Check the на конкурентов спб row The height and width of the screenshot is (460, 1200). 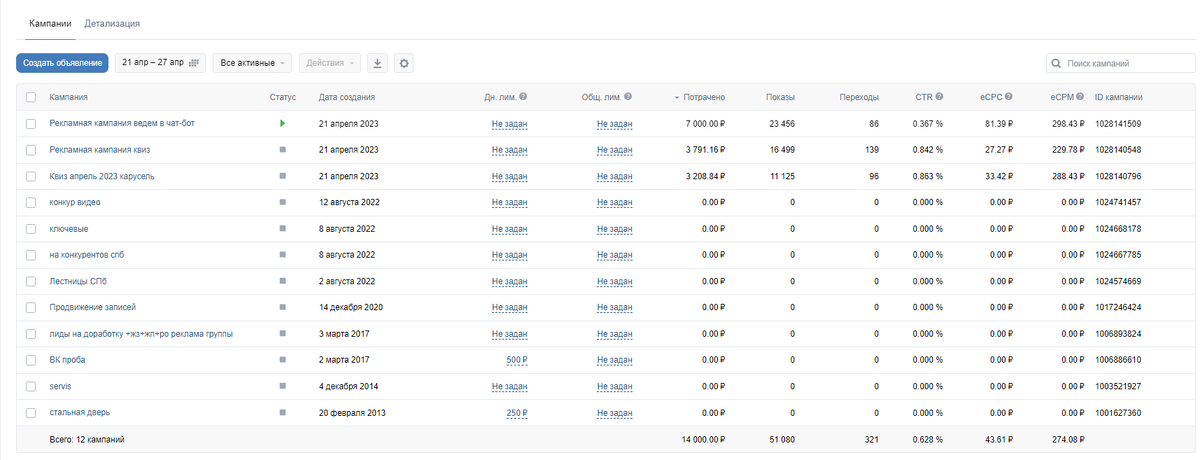pyautogui.click(x=31, y=255)
